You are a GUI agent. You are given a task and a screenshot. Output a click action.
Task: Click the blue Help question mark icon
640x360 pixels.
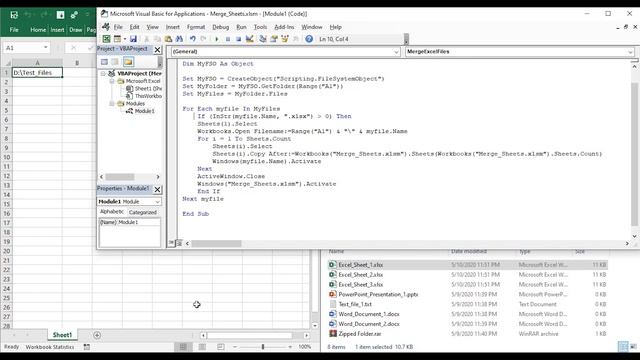(309, 39)
